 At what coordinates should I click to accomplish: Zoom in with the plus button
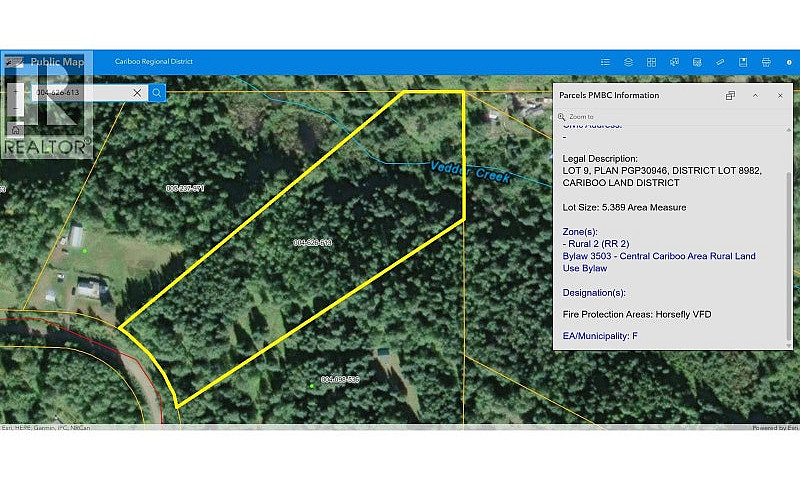click(x=15, y=92)
